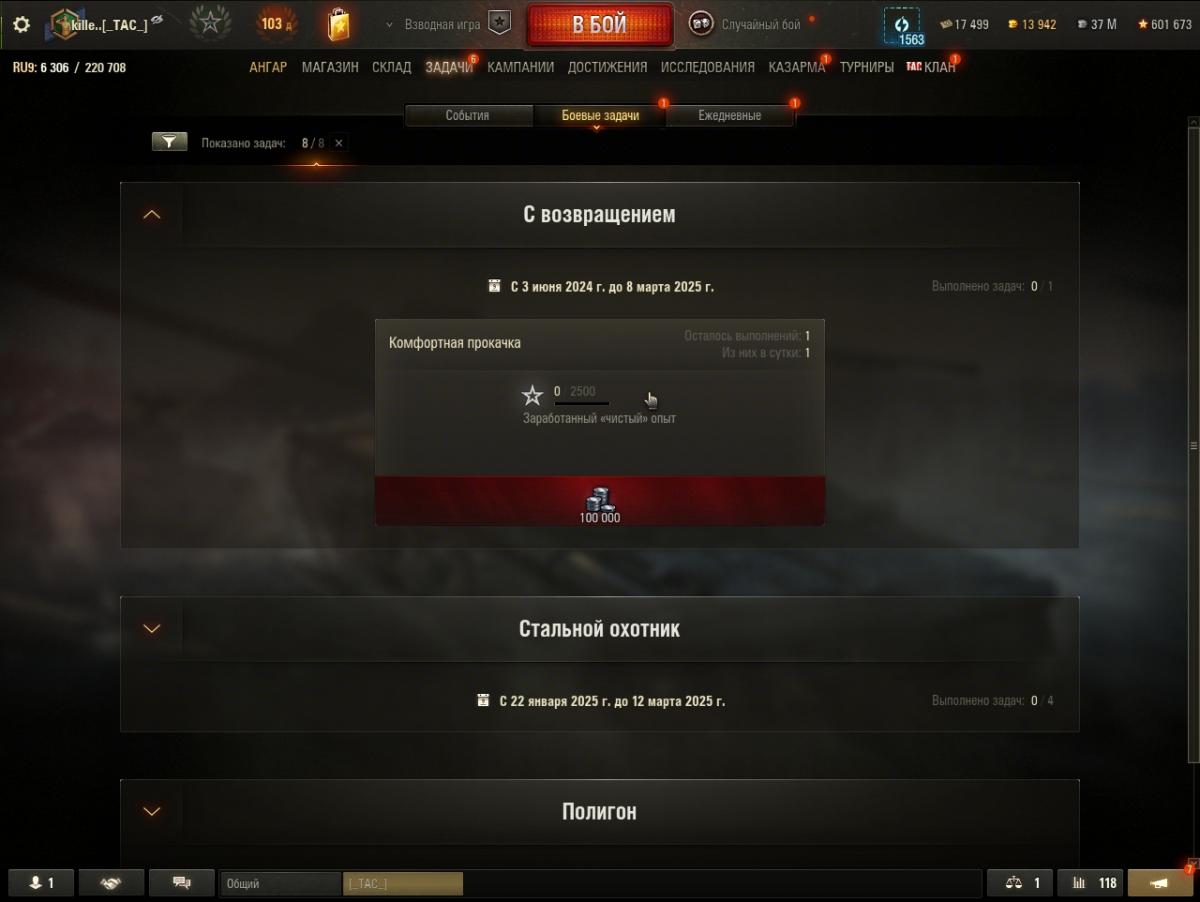
Task: Open the notifications megaphone icon
Action: point(1160,883)
